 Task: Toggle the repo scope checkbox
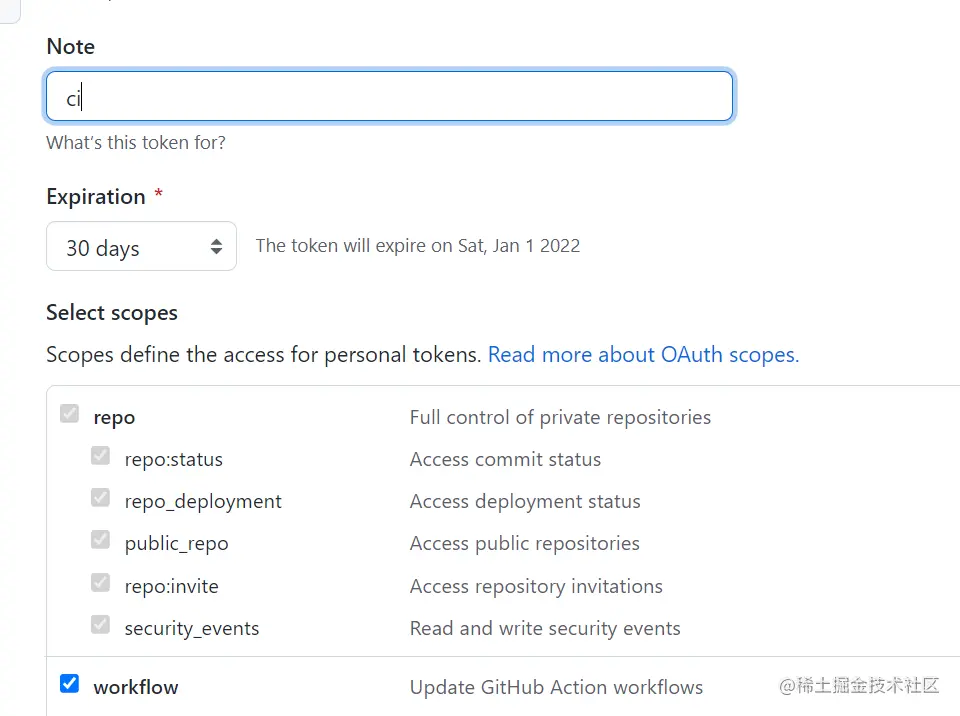pyautogui.click(x=69, y=414)
